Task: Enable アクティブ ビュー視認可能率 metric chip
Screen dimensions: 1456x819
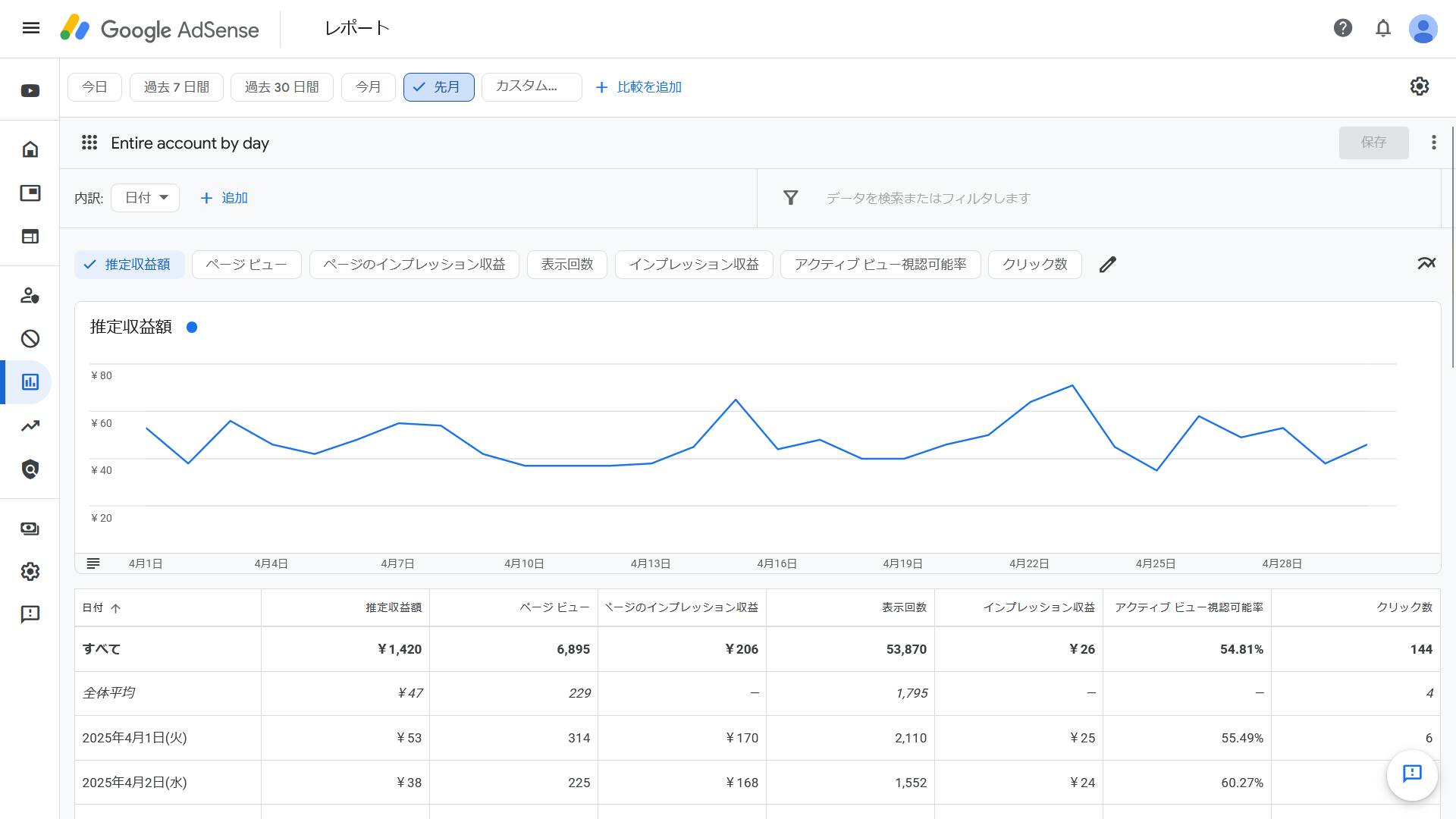Action: [x=880, y=265]
